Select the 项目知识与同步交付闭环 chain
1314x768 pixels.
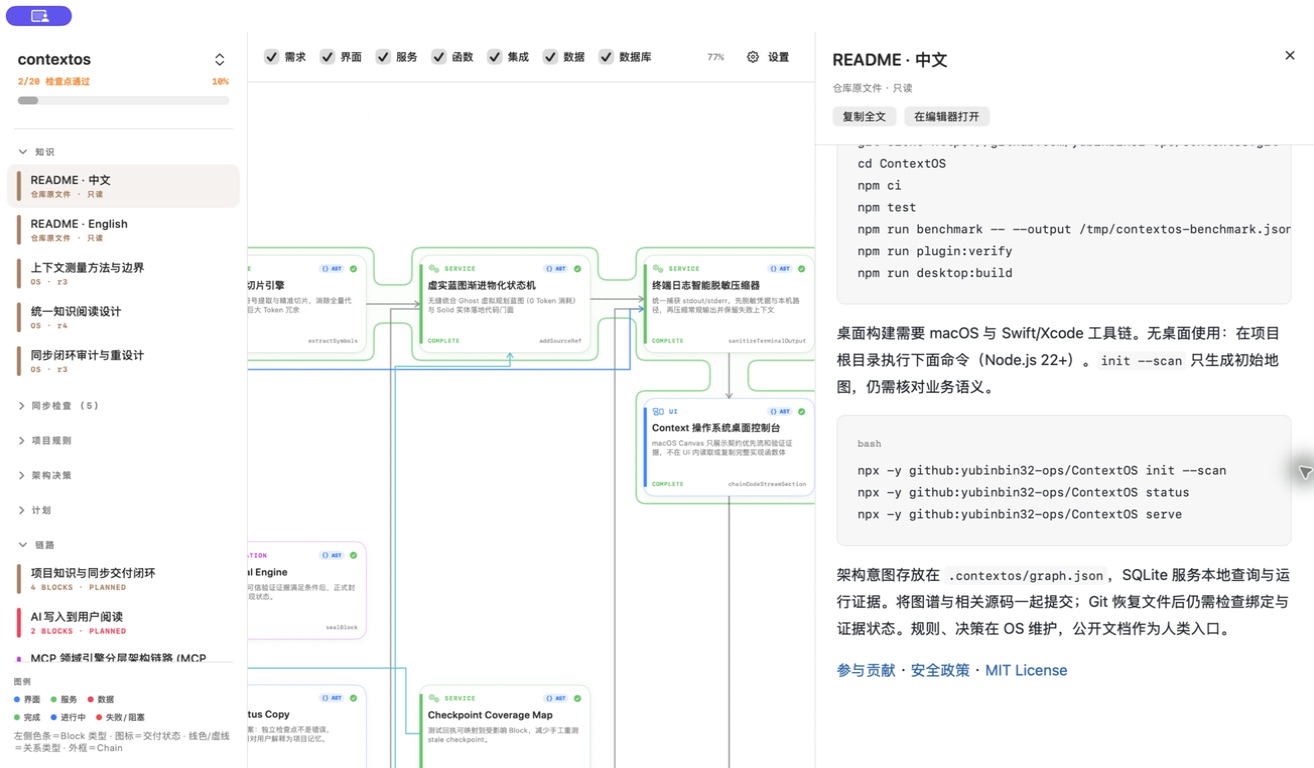pyautogui.click(x=123, y=579)
